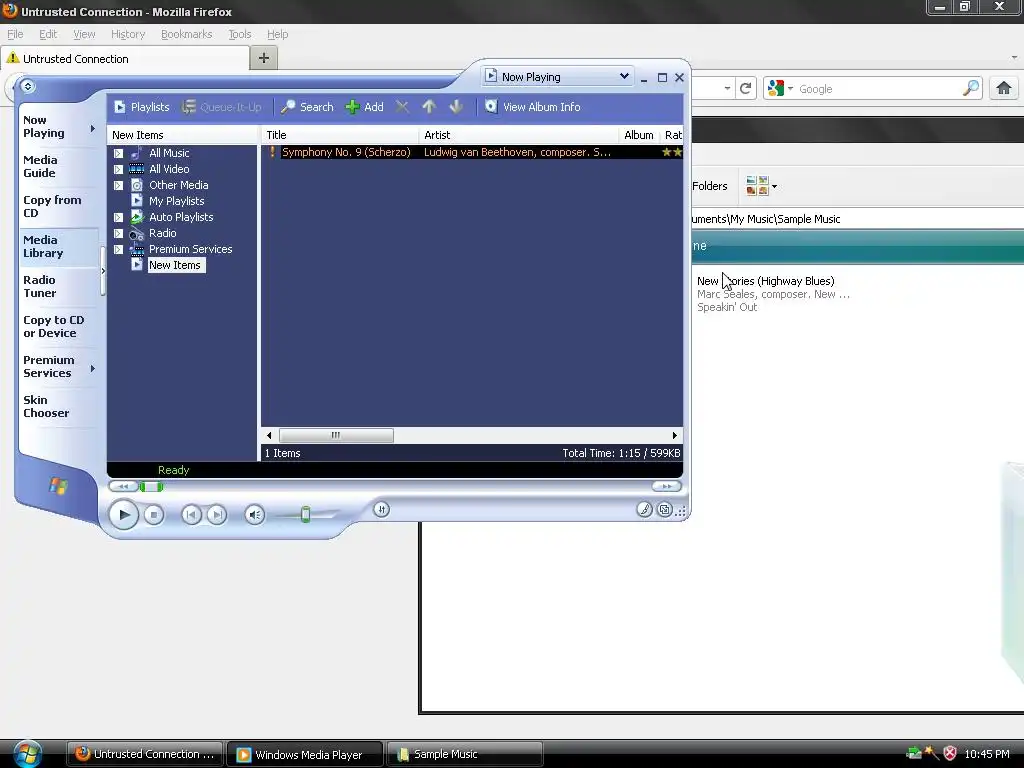Open the File menu in Firefox
This screenshot has width=1024, height=768.
click(15, 34)
